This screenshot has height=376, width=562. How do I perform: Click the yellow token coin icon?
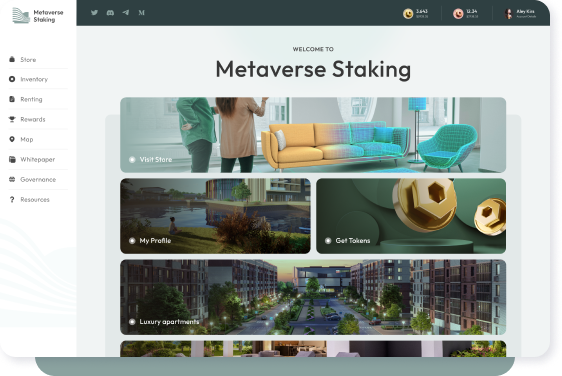[408, 14]
